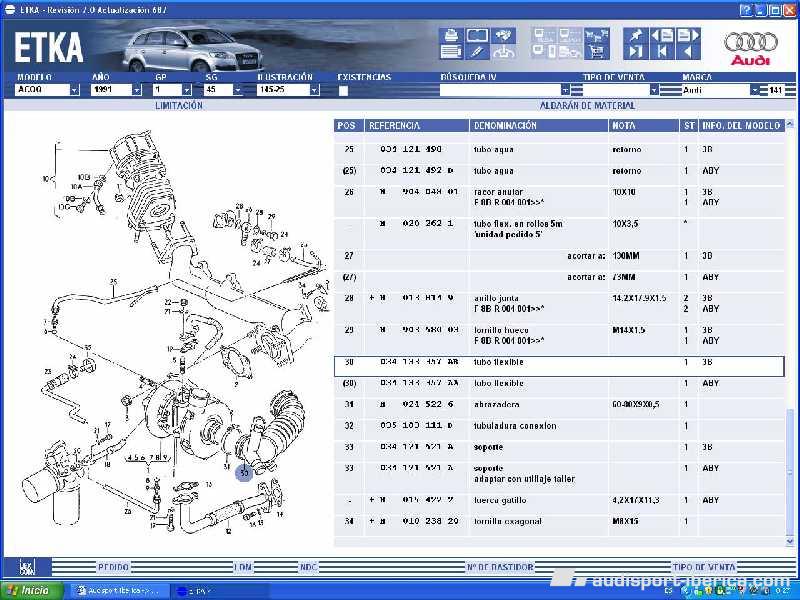Select the position 30 tubo flexible 3B row
Image resolution: width=800 pixels, height=600 pixels.
coord(559,366)
